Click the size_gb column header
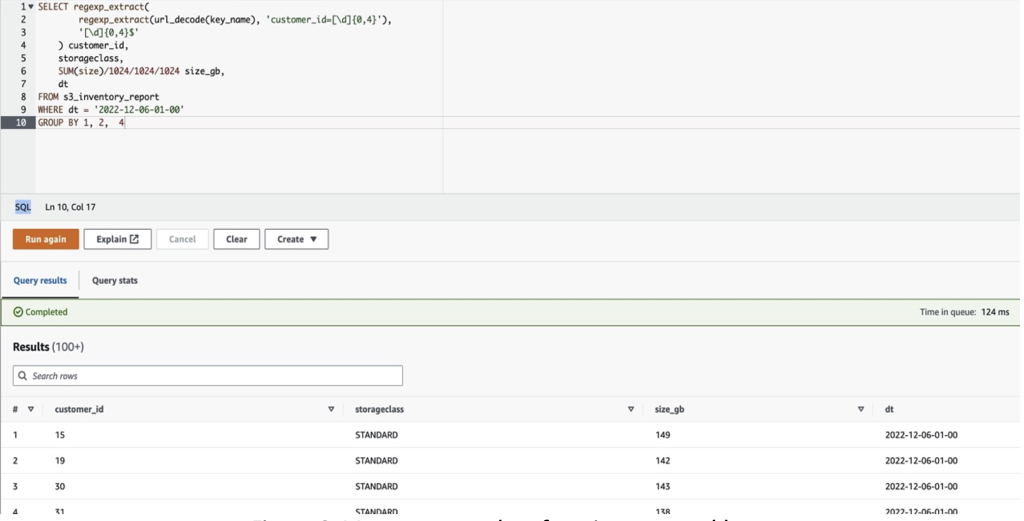 (670, 409)
